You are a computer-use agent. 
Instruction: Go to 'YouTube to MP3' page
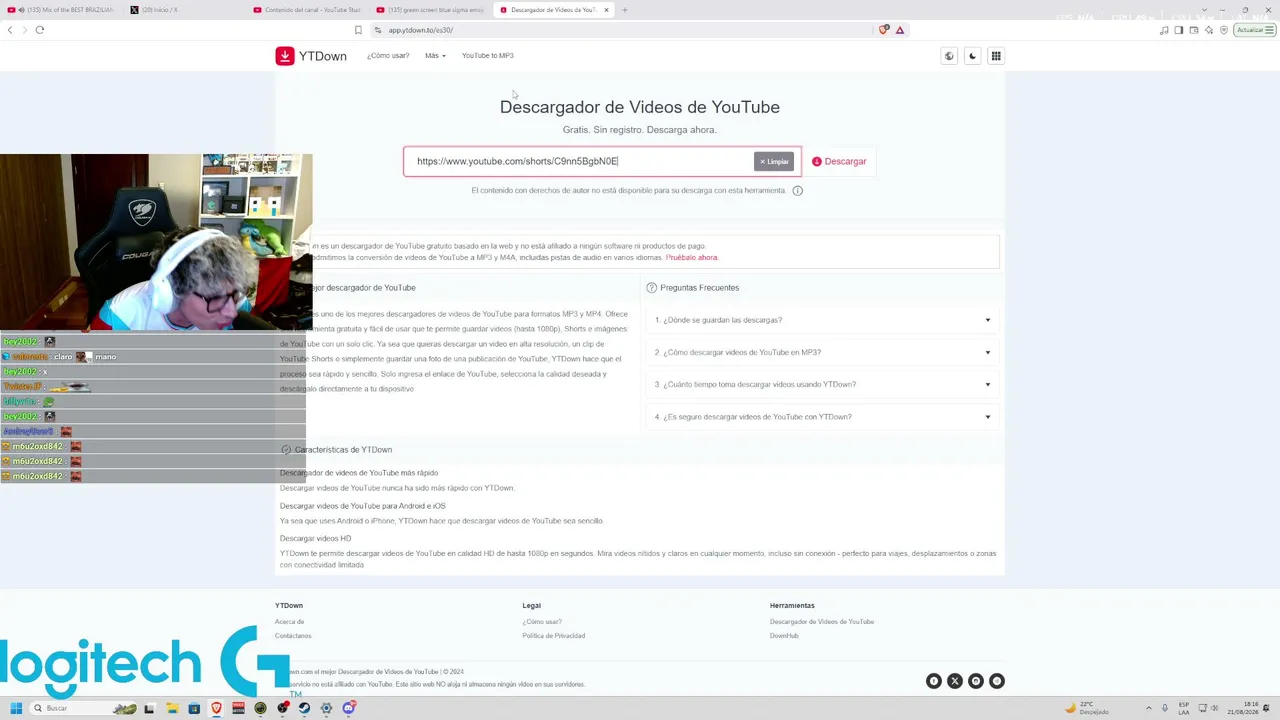(x=487, y=56)
